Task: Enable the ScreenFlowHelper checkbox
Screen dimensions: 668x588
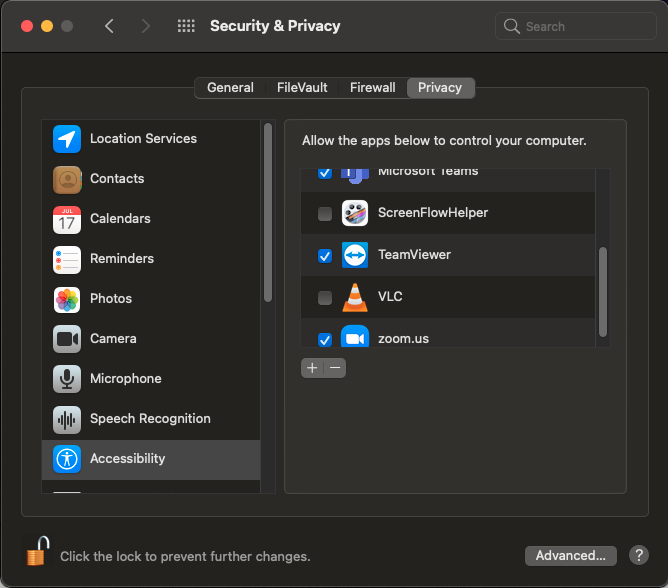Action: tap(325, 213)
